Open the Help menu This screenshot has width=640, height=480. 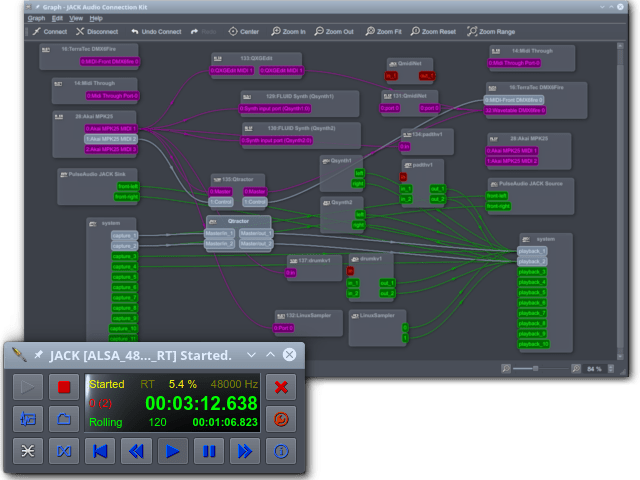pyautogui.click(x=96, y=18)
